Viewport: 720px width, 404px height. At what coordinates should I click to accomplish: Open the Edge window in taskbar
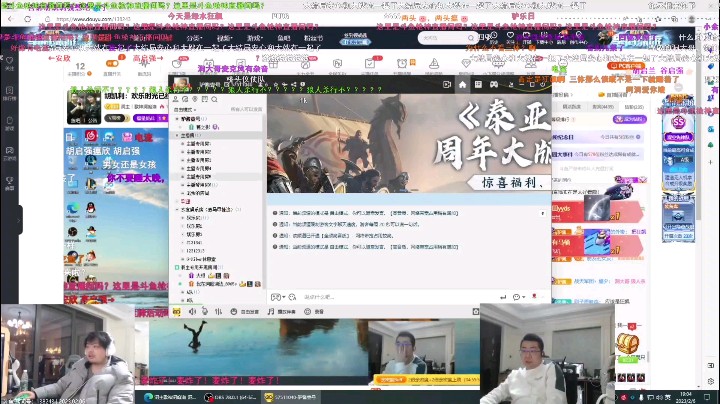coord(169,397)
